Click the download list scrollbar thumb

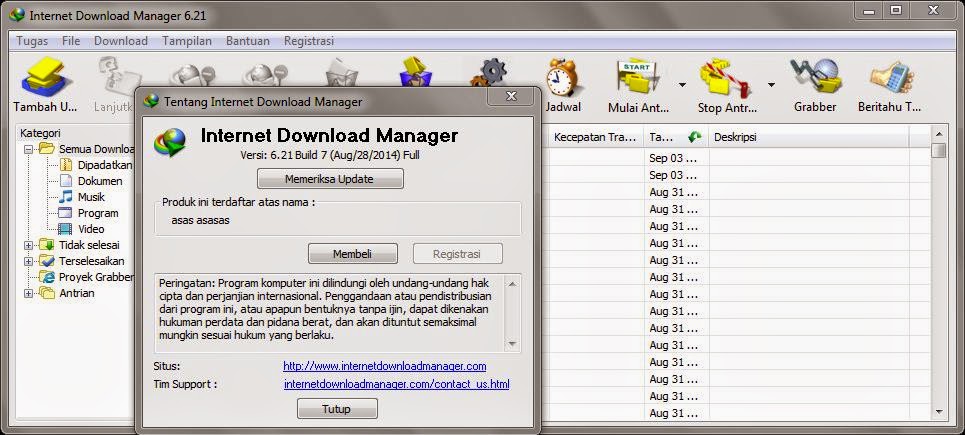(x=939, y=151)
